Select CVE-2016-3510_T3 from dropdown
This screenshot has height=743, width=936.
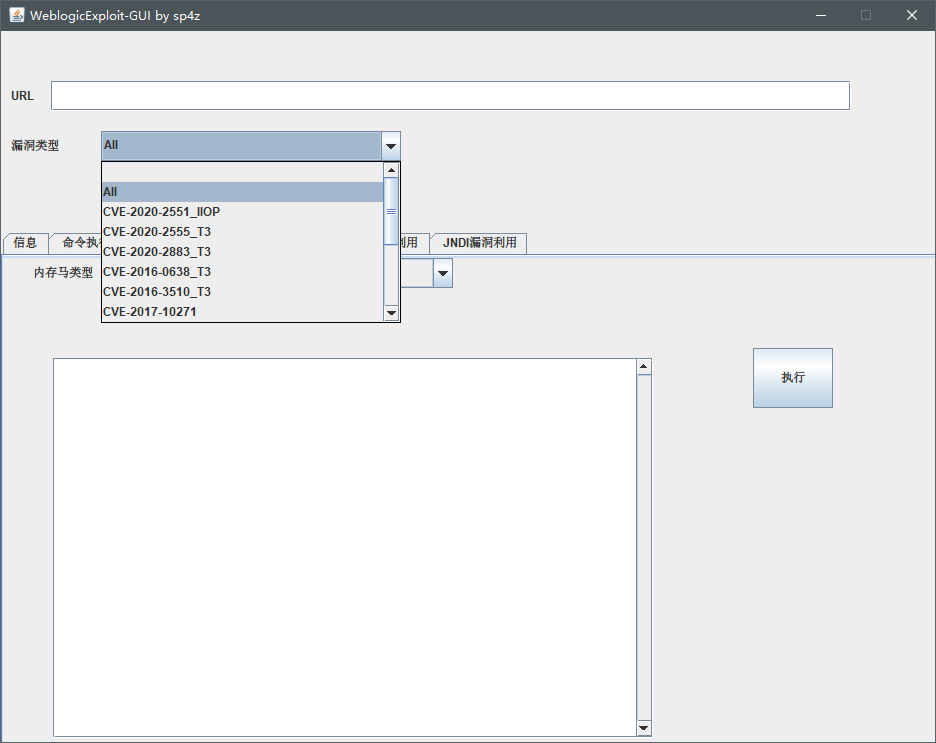coord(242,292)
